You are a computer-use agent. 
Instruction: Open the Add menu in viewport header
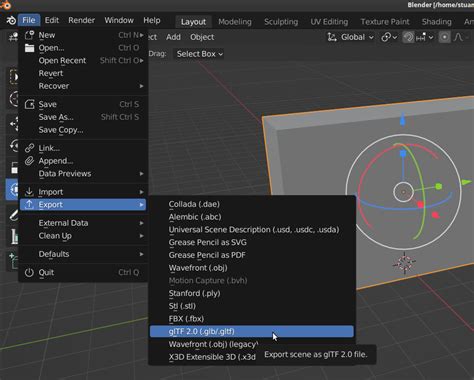(x=173, y=37)
